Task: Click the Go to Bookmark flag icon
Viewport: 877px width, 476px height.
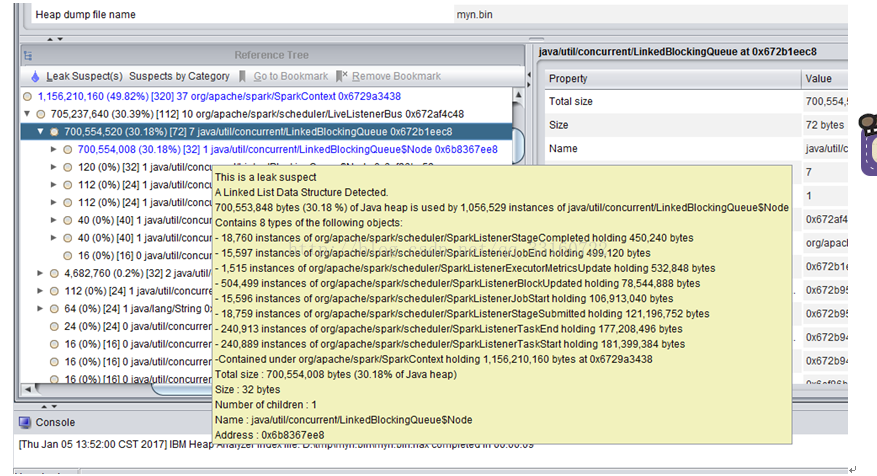Action: (x=242, y=76)
